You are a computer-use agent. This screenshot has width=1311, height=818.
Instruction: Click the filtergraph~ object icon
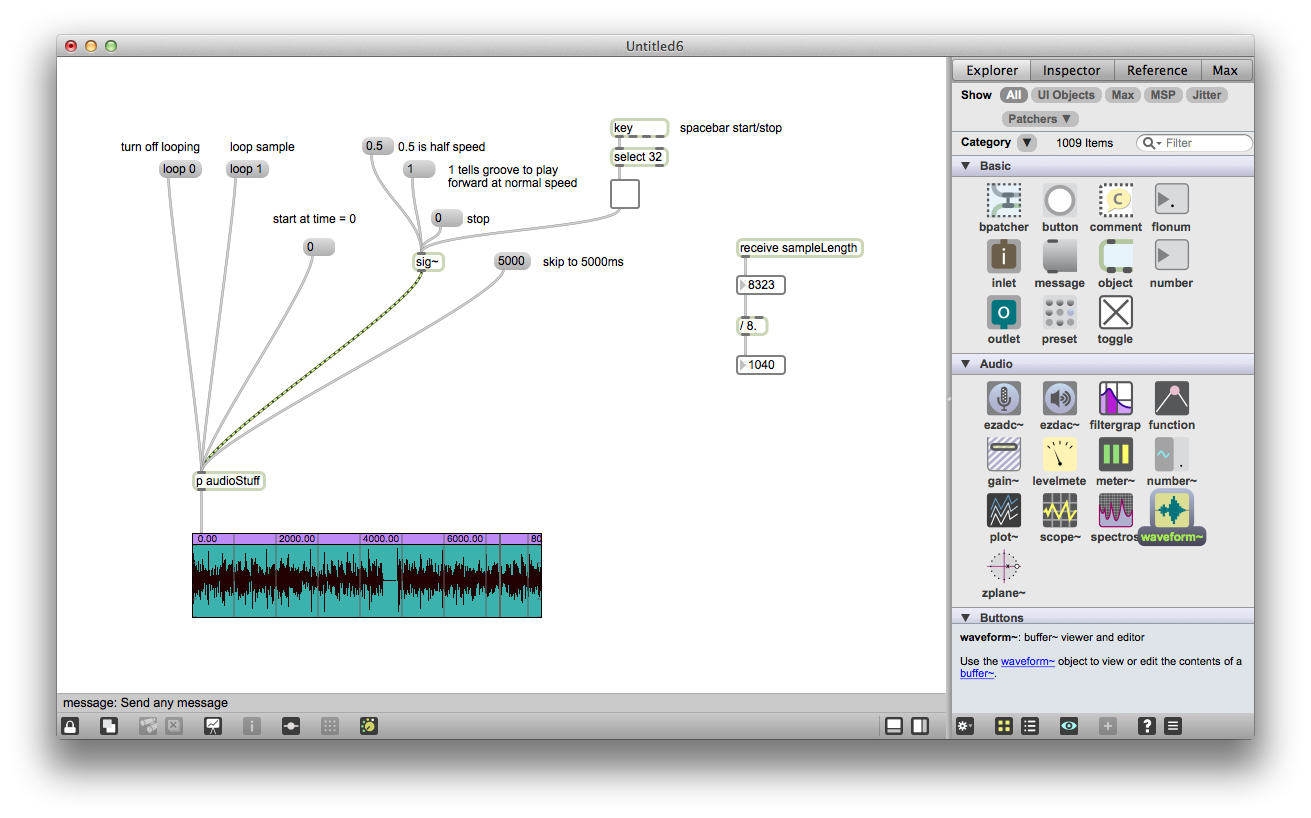(1115, 398)
